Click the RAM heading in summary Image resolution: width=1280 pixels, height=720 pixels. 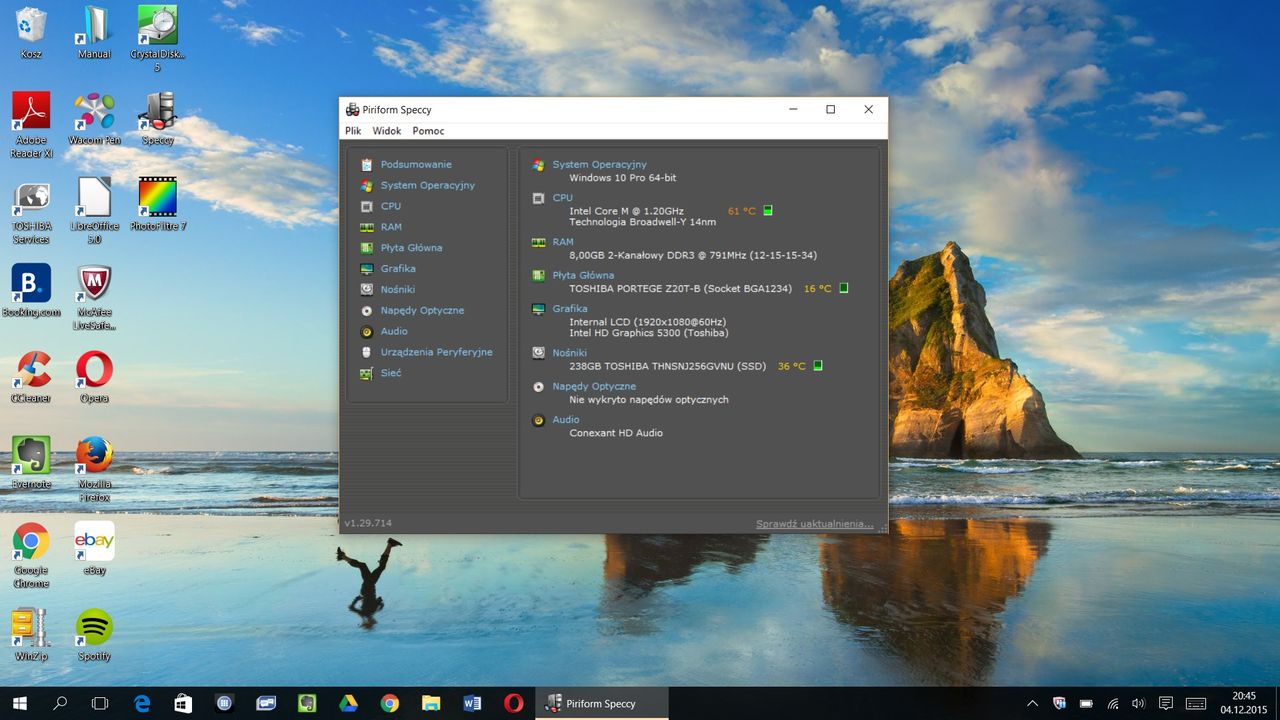click(563, 242)
